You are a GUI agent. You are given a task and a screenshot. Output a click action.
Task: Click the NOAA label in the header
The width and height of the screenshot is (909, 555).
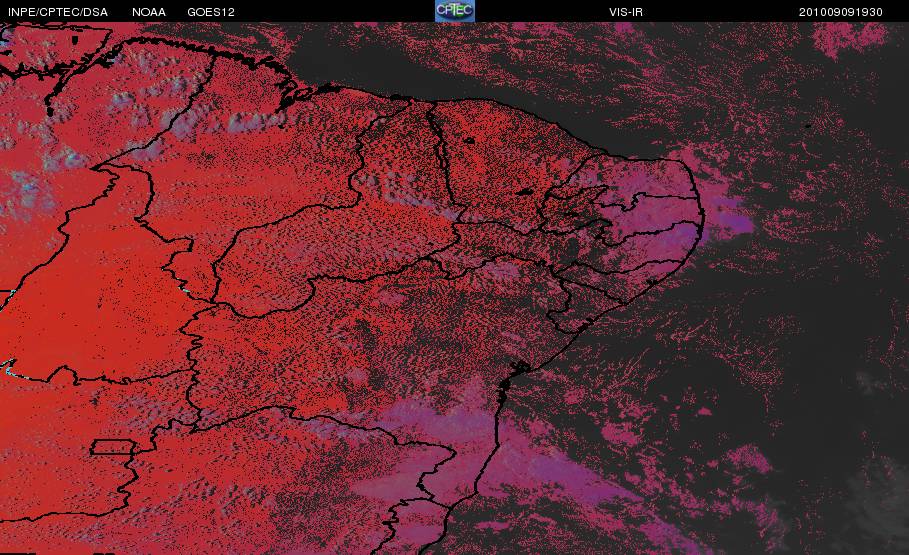149,12
